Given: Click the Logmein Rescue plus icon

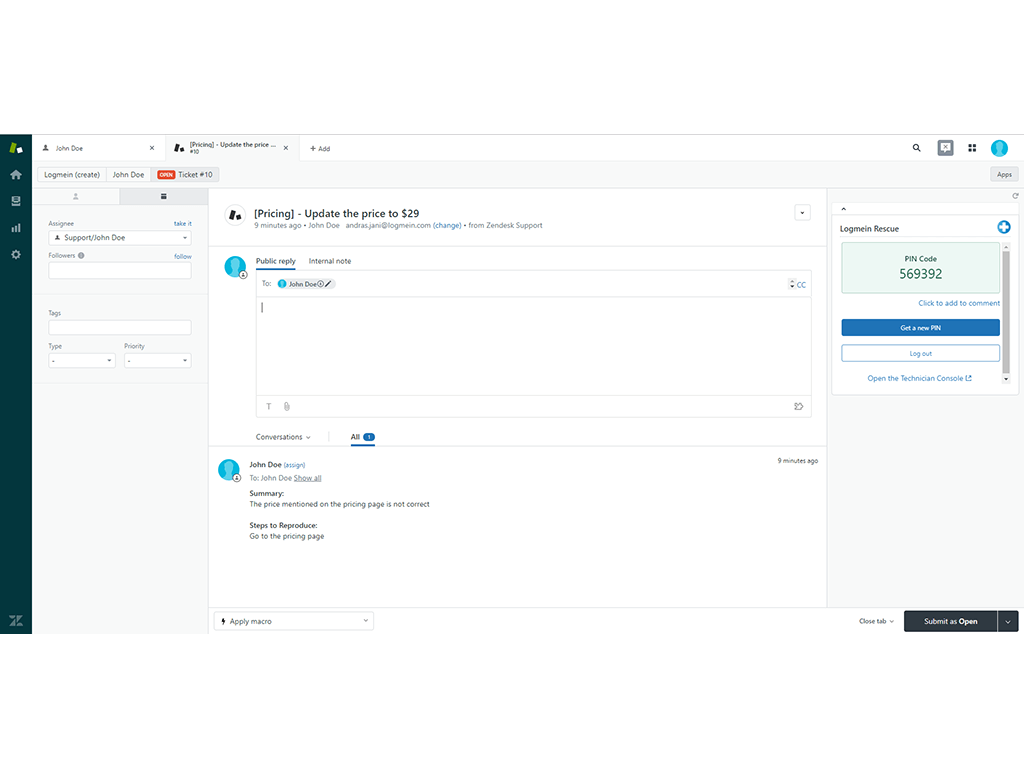Looking at the screenshot, I should (x=1004, y=228).
